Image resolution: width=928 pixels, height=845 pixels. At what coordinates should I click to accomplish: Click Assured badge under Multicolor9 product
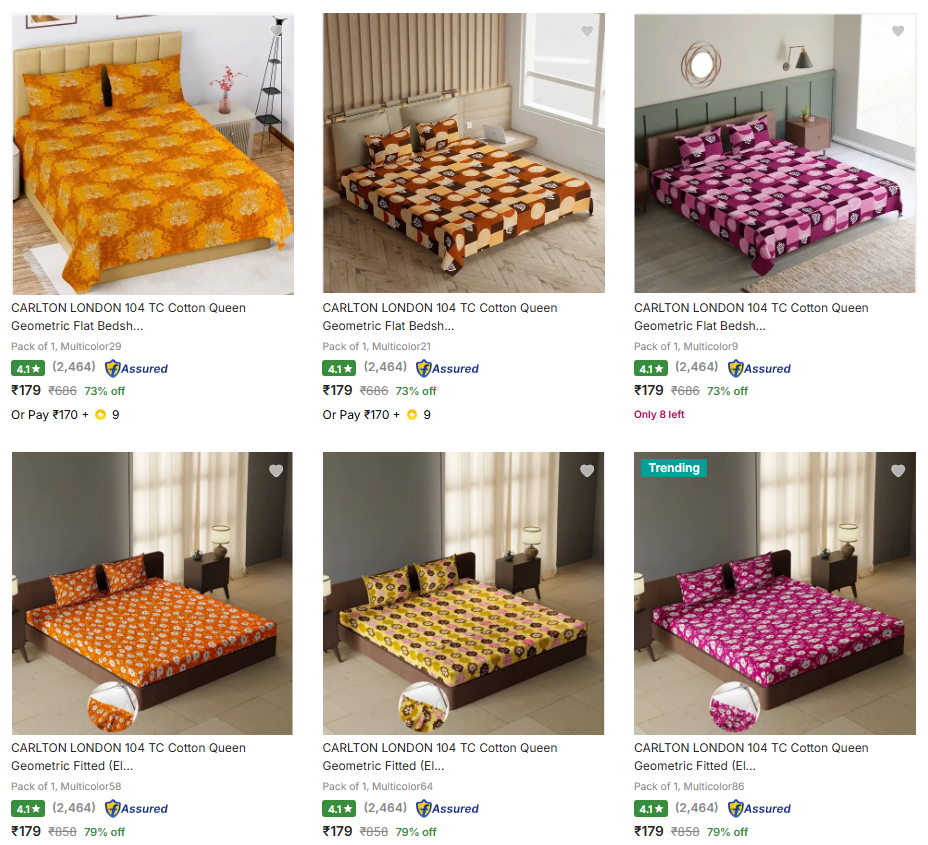click(759, 368)
